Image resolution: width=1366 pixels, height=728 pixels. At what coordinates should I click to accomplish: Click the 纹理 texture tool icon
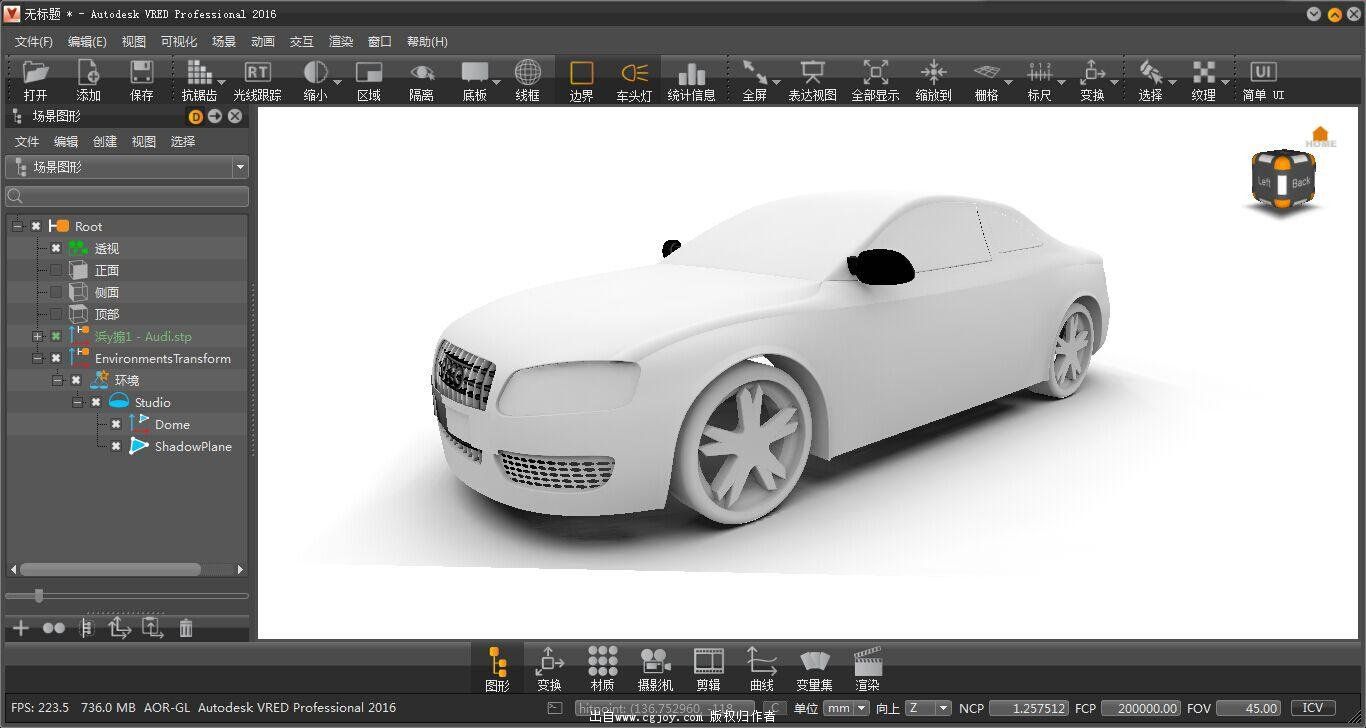tap(1203, 72)
